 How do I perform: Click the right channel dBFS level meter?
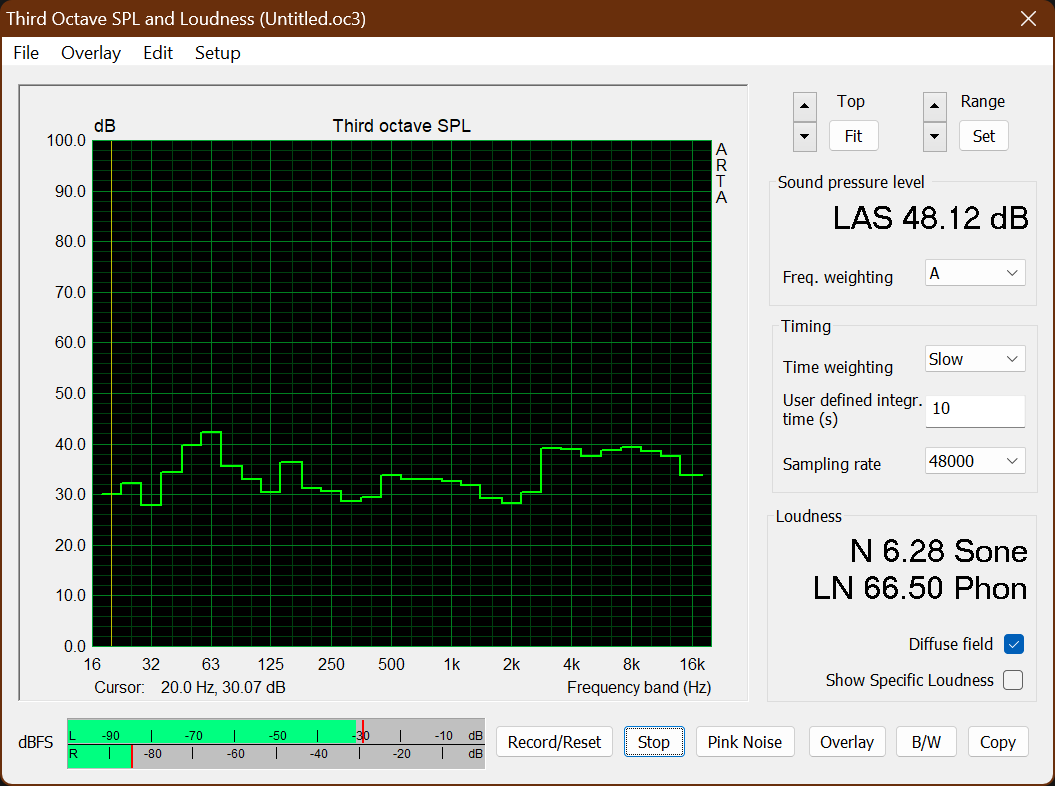click(276, 756)
